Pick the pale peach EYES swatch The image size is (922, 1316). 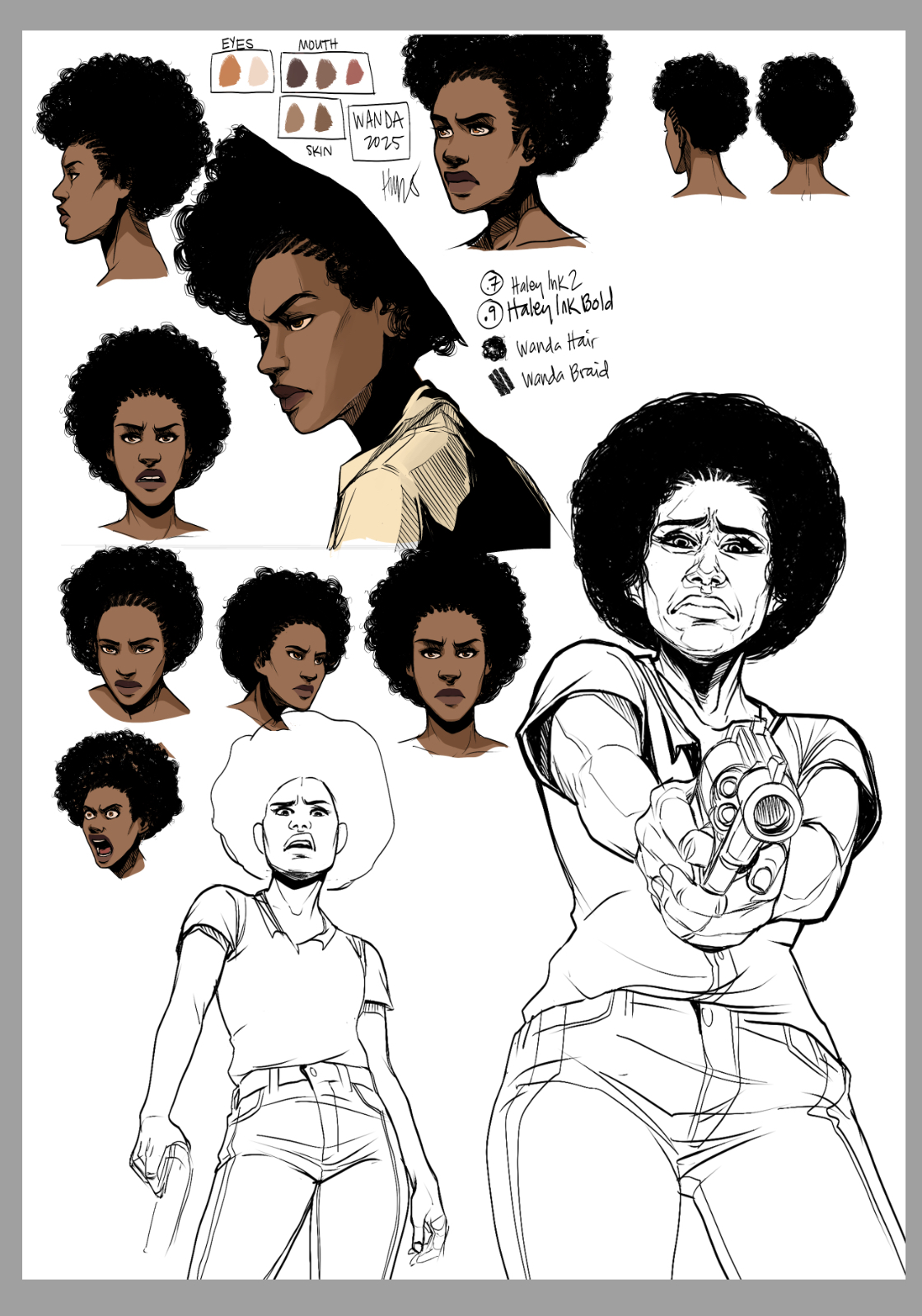coord(258,72)
